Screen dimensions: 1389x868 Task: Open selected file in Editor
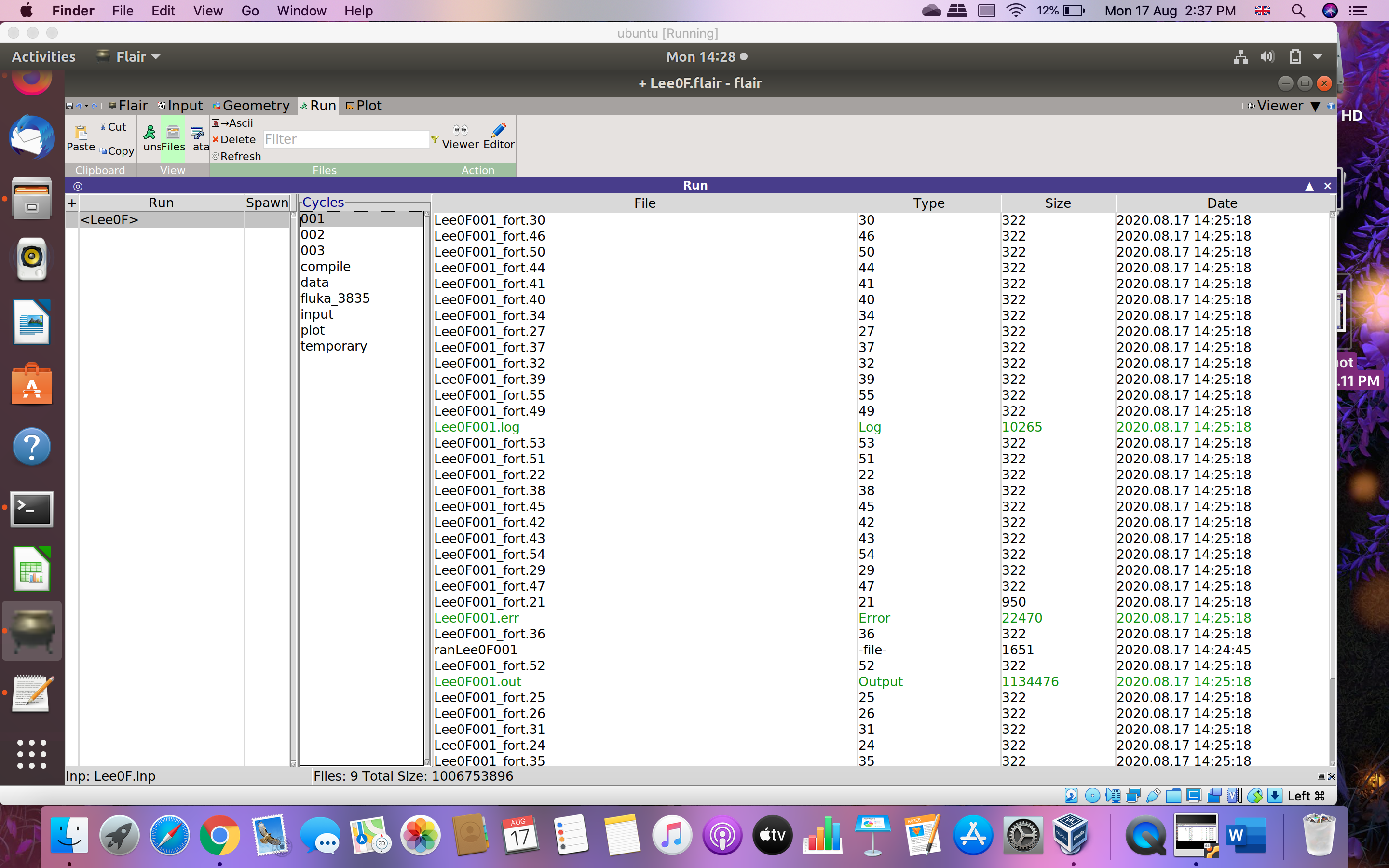(x=499, y=136)
